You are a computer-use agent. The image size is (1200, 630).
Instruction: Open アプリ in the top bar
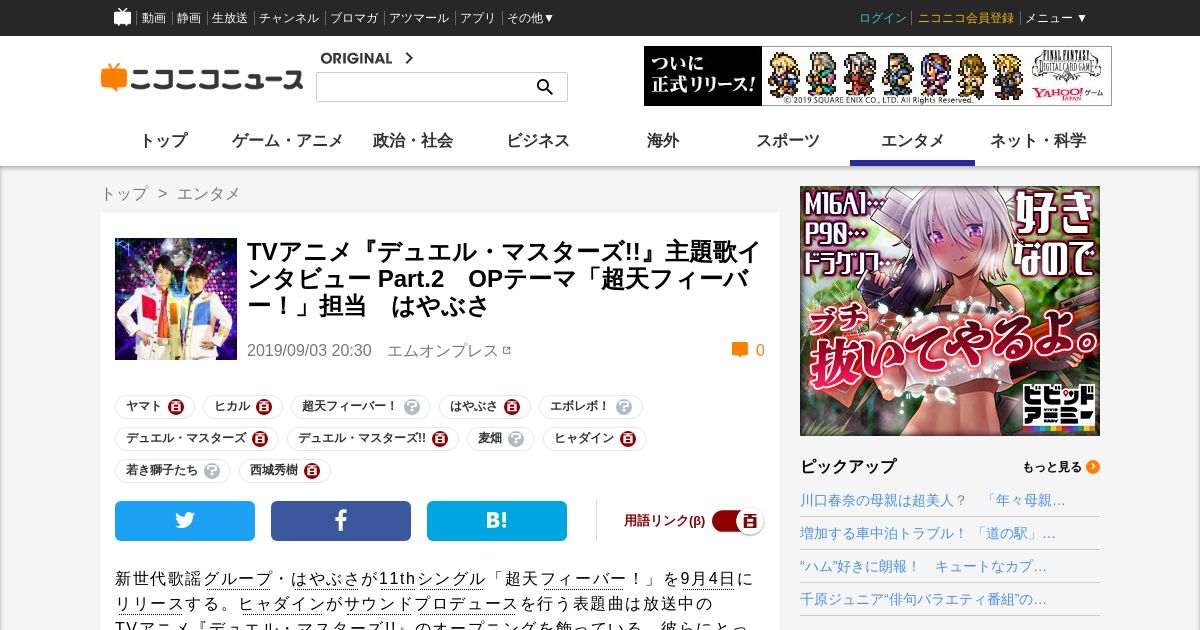click(478, 18)
